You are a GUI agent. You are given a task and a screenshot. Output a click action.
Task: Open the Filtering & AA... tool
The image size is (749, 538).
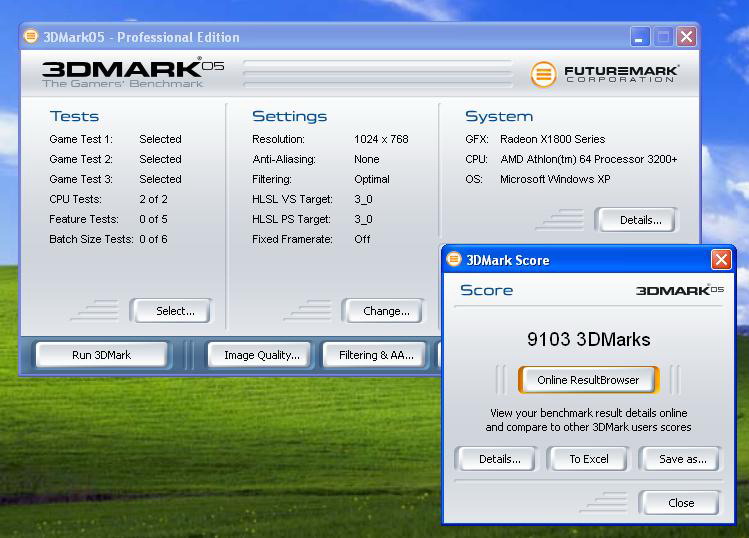376,355
